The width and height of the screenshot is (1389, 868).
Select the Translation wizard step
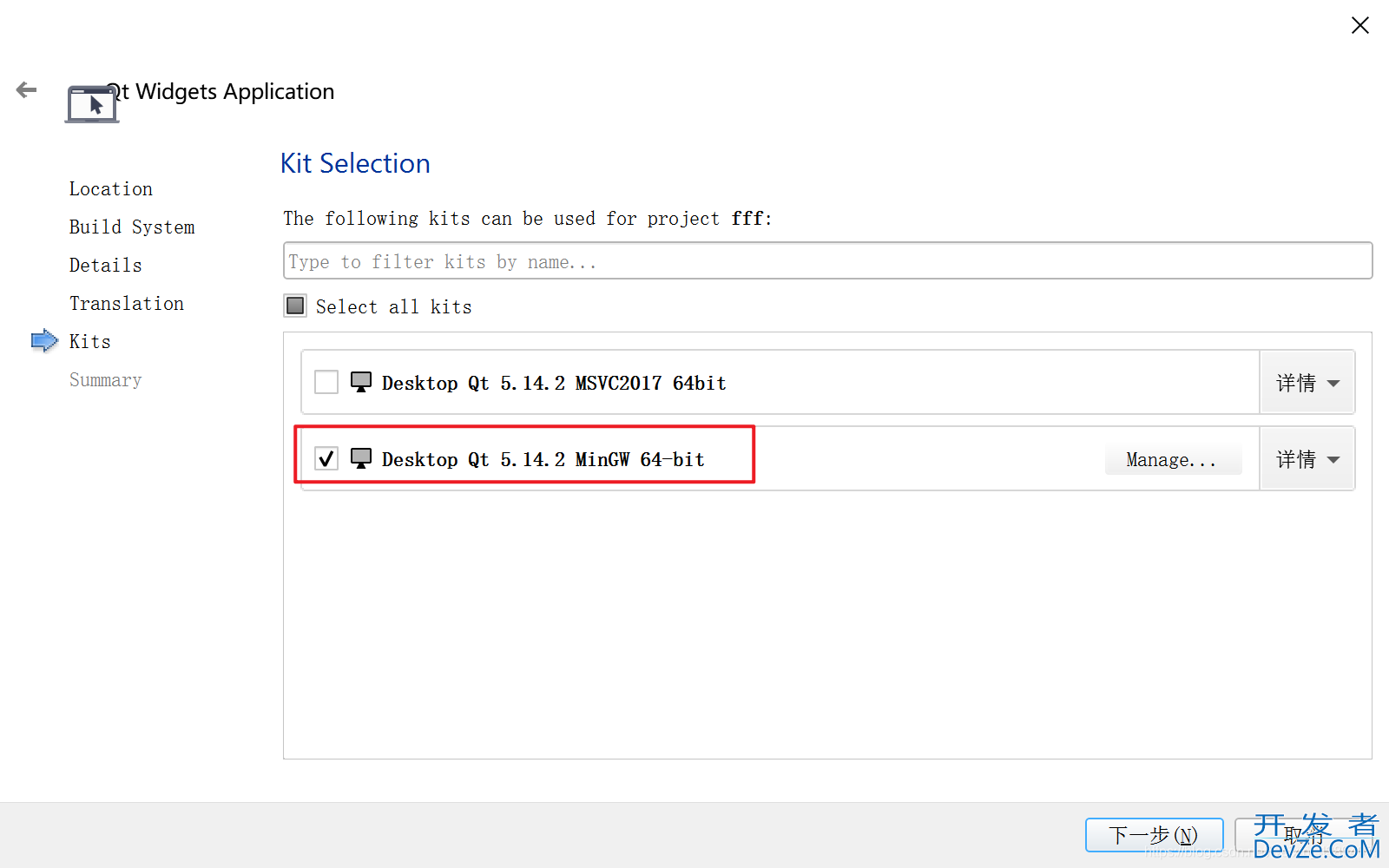pyautogui.click(x=127, y=304)
